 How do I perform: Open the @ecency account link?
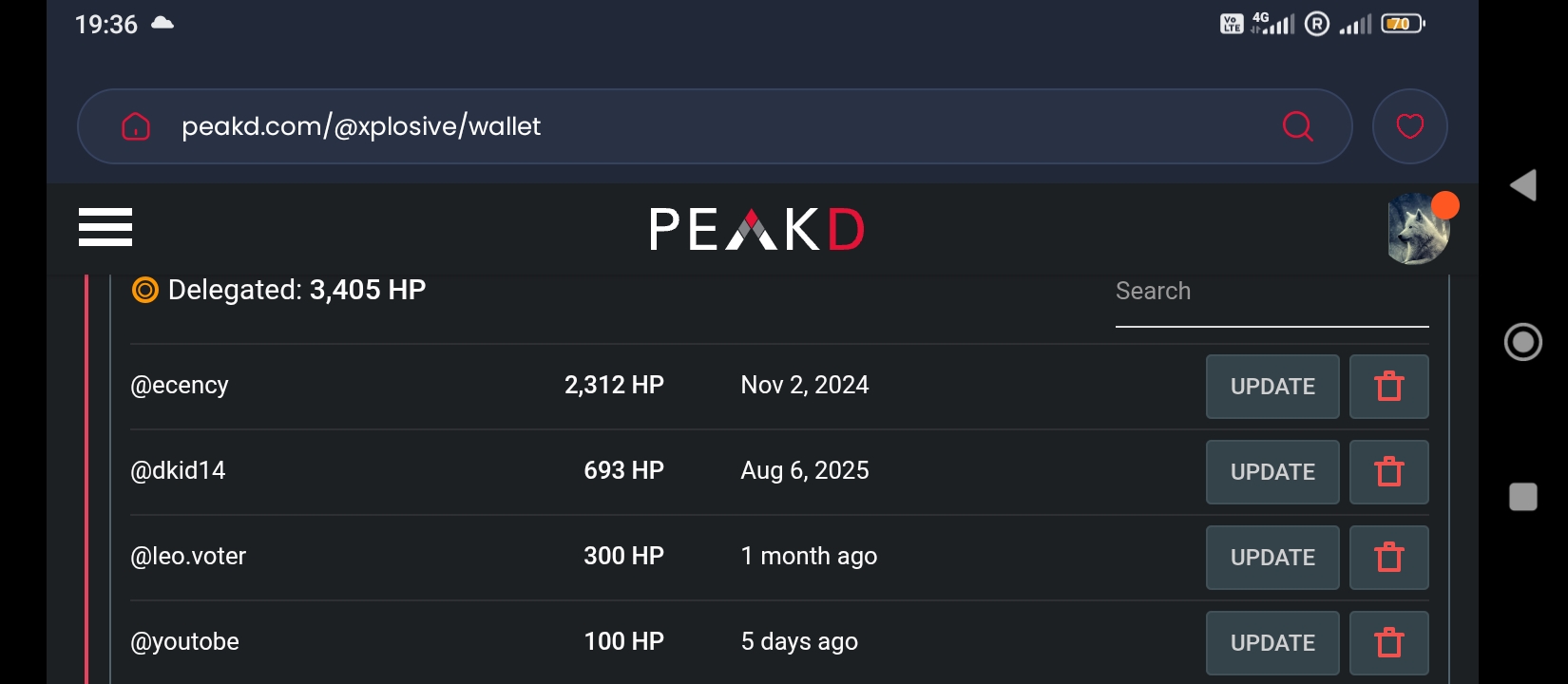click(x=180, y=386)
